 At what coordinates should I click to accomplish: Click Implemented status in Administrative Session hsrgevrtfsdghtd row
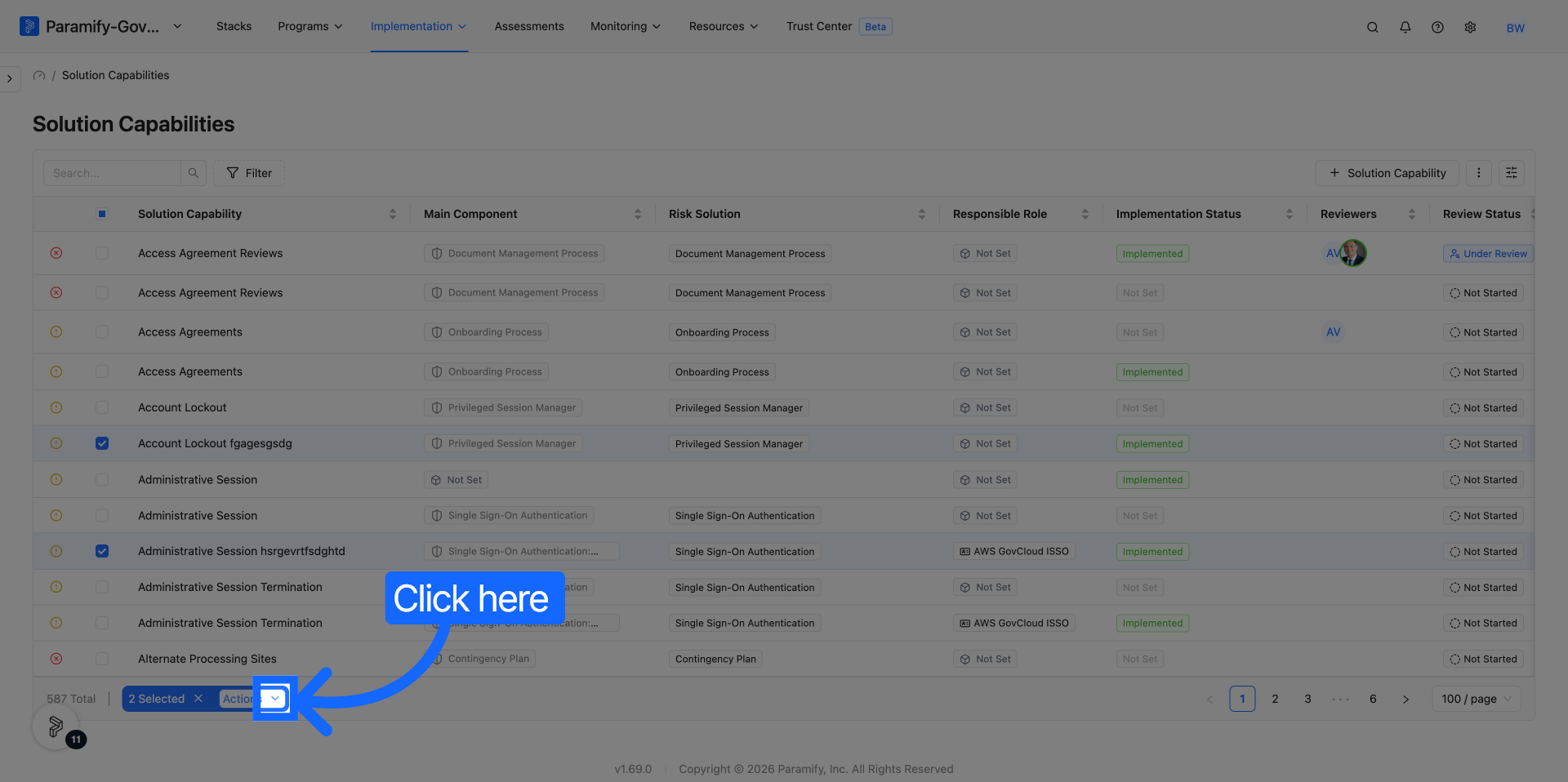(x=1152, y=552)
